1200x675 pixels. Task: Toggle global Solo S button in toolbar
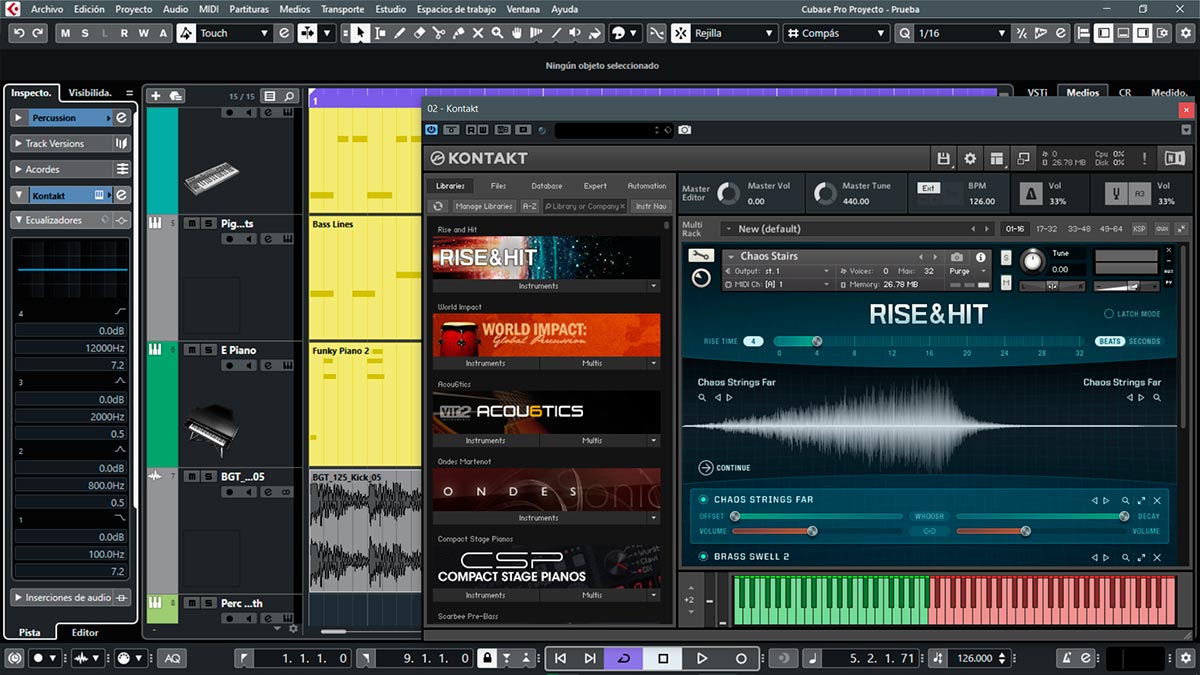tap(85, 33)
